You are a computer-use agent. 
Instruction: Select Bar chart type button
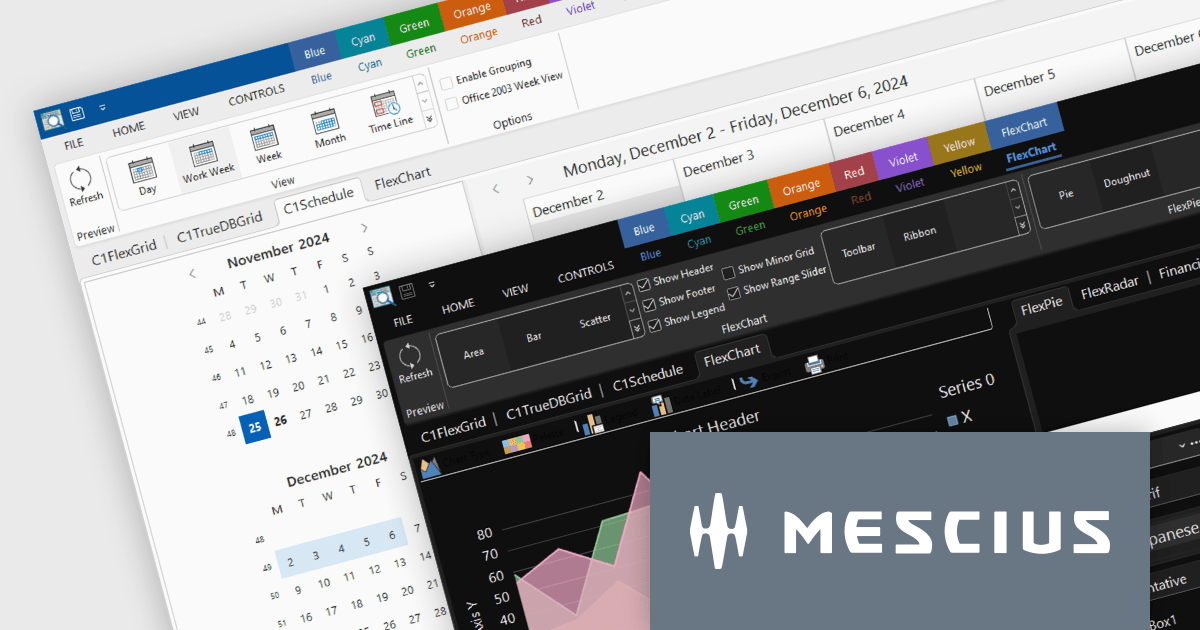[534, 337]
